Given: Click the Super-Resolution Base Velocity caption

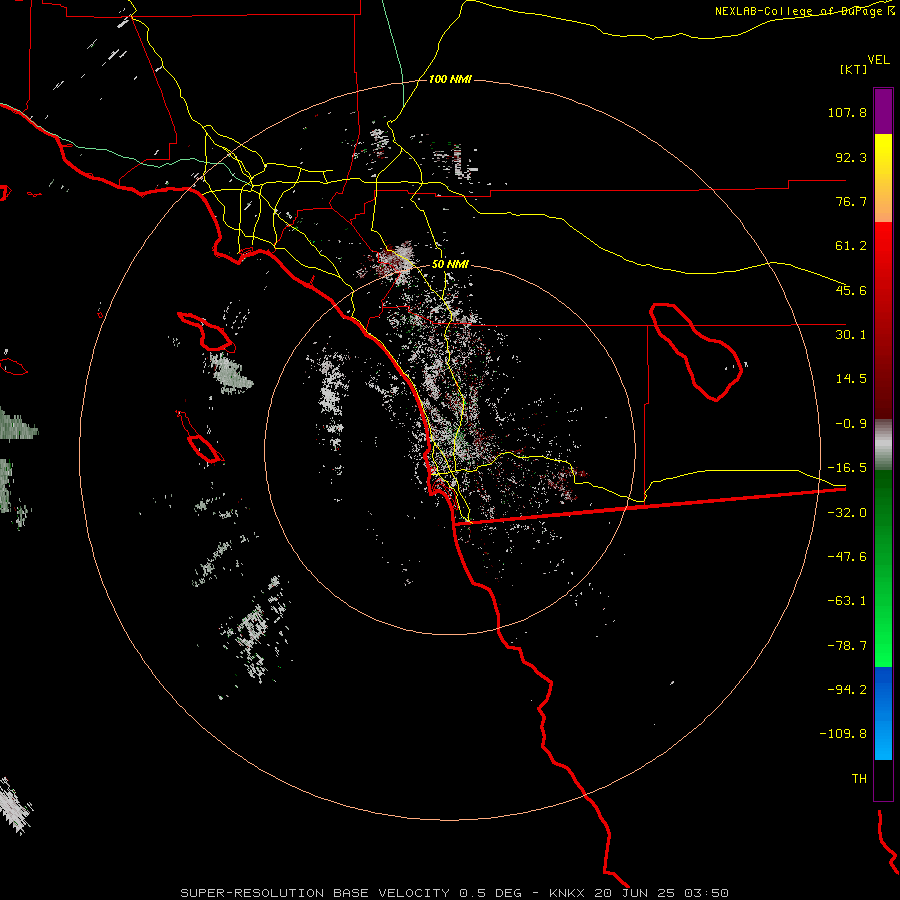Looking at the screenshot, I should pos(455,893).
